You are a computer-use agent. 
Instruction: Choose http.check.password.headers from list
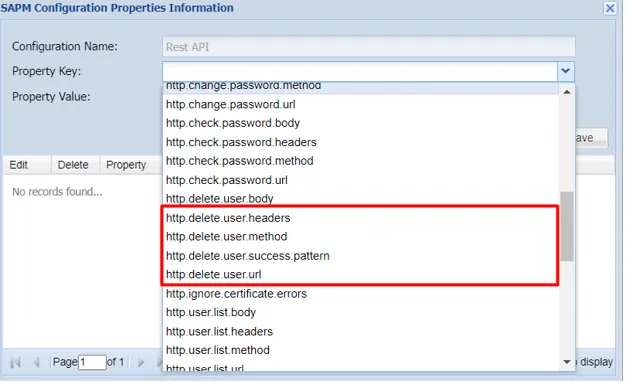360,142
